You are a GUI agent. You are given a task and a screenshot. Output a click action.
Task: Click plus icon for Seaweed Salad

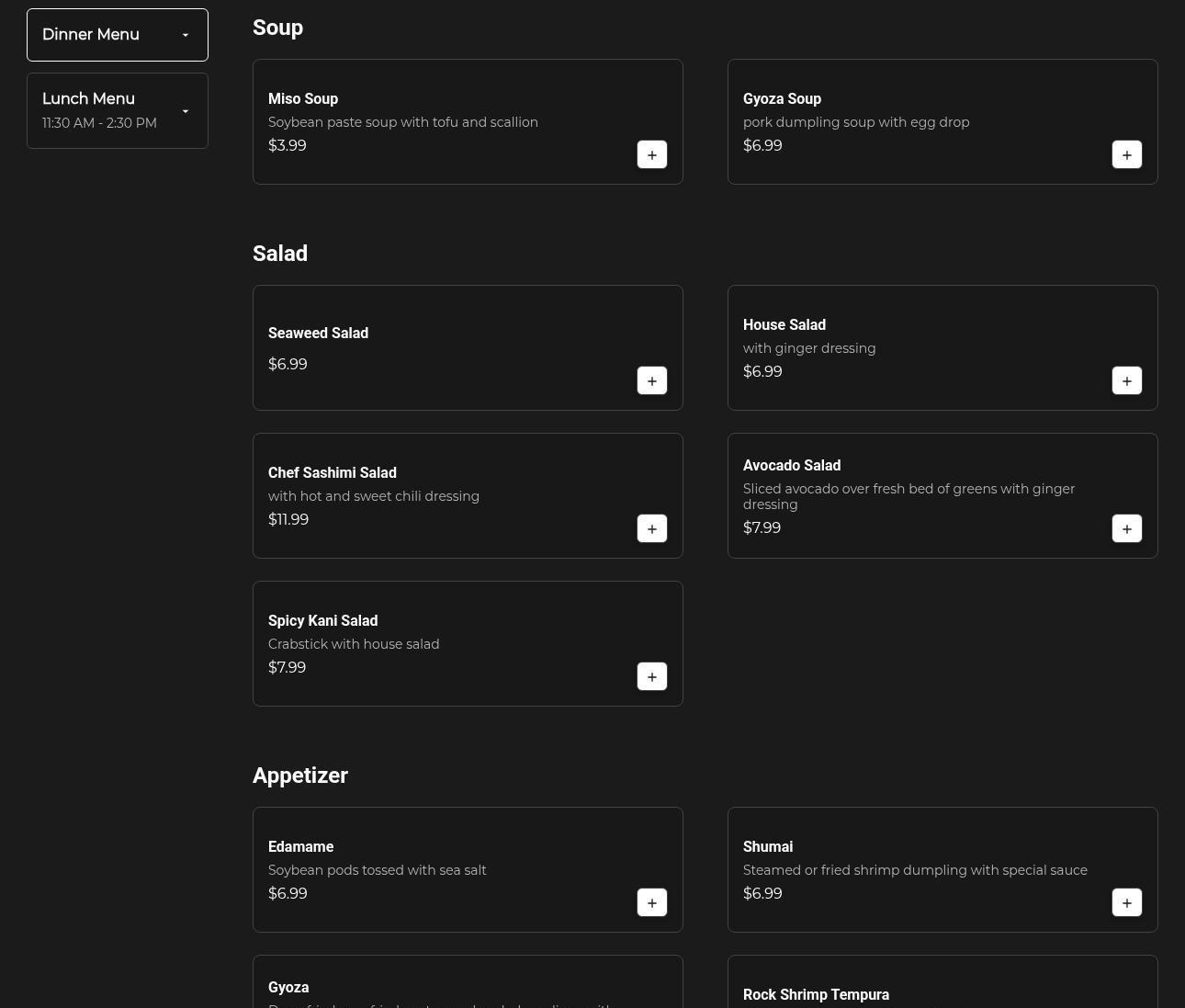(651, 380)
